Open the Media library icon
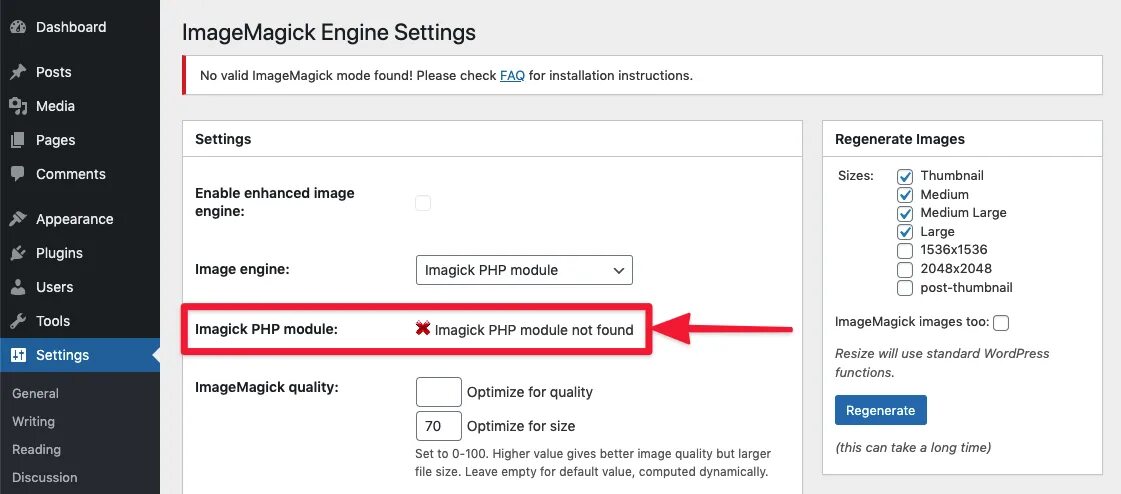This screenshot has width=1121, height=494. pyautogui.click(x=17, y=106)
